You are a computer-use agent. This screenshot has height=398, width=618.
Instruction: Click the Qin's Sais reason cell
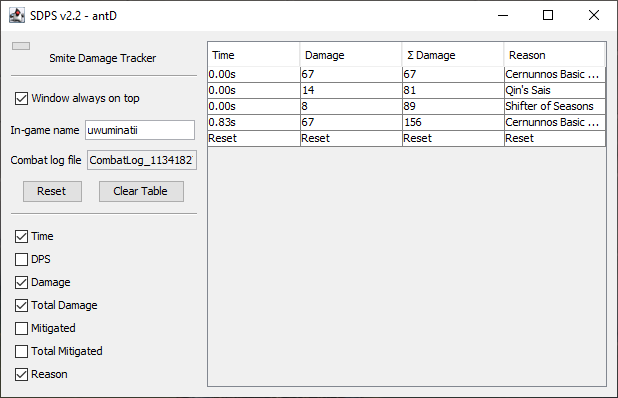tap(555, 90)
